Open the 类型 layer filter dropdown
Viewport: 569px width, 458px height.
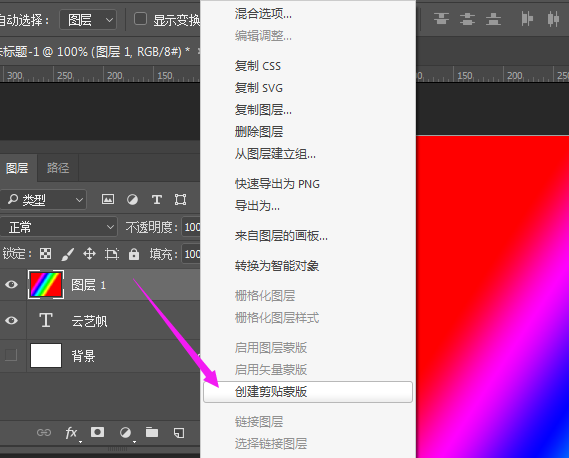(x=43, y=200)
